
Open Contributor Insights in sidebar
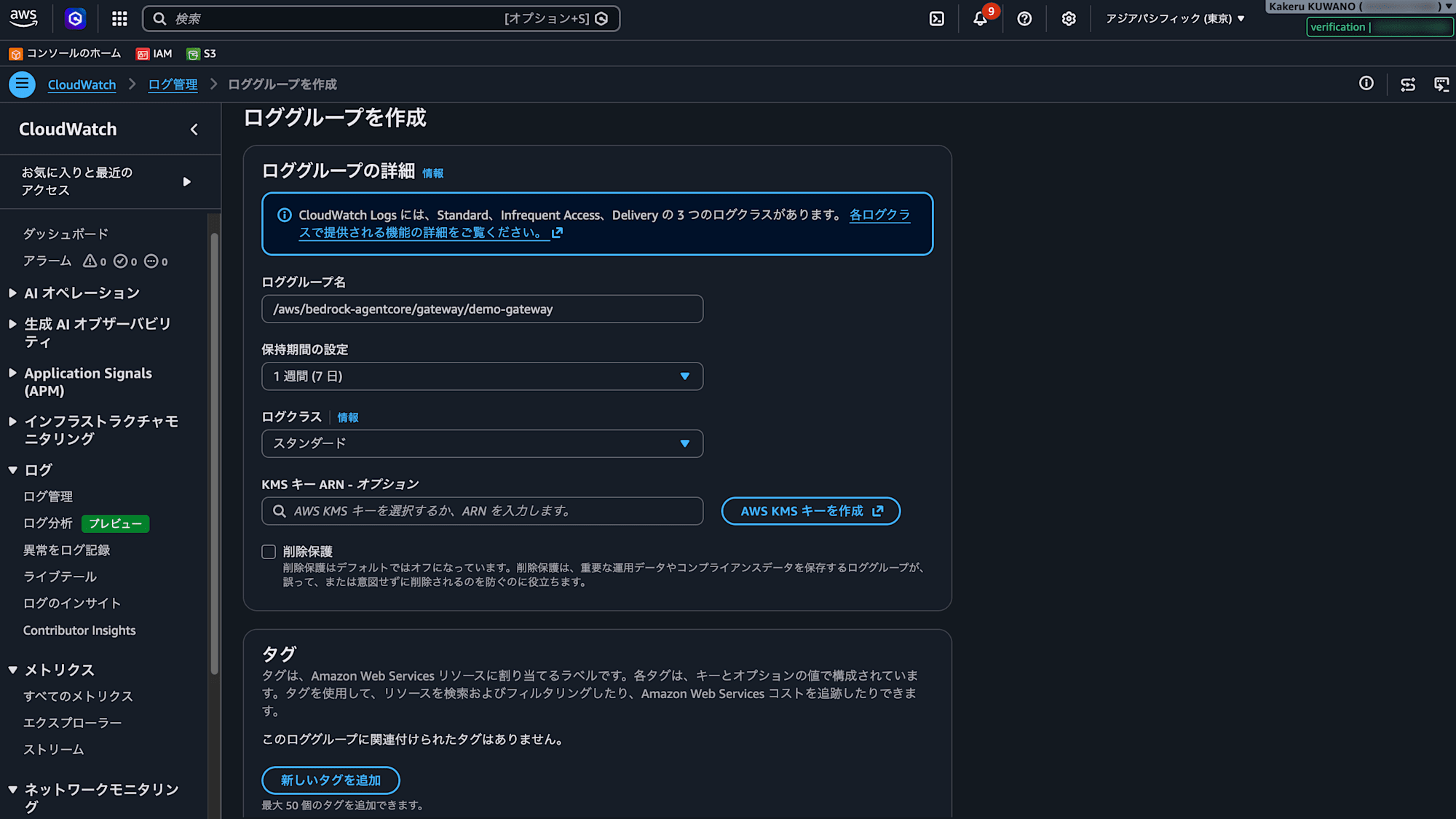(x=79, y=630)
